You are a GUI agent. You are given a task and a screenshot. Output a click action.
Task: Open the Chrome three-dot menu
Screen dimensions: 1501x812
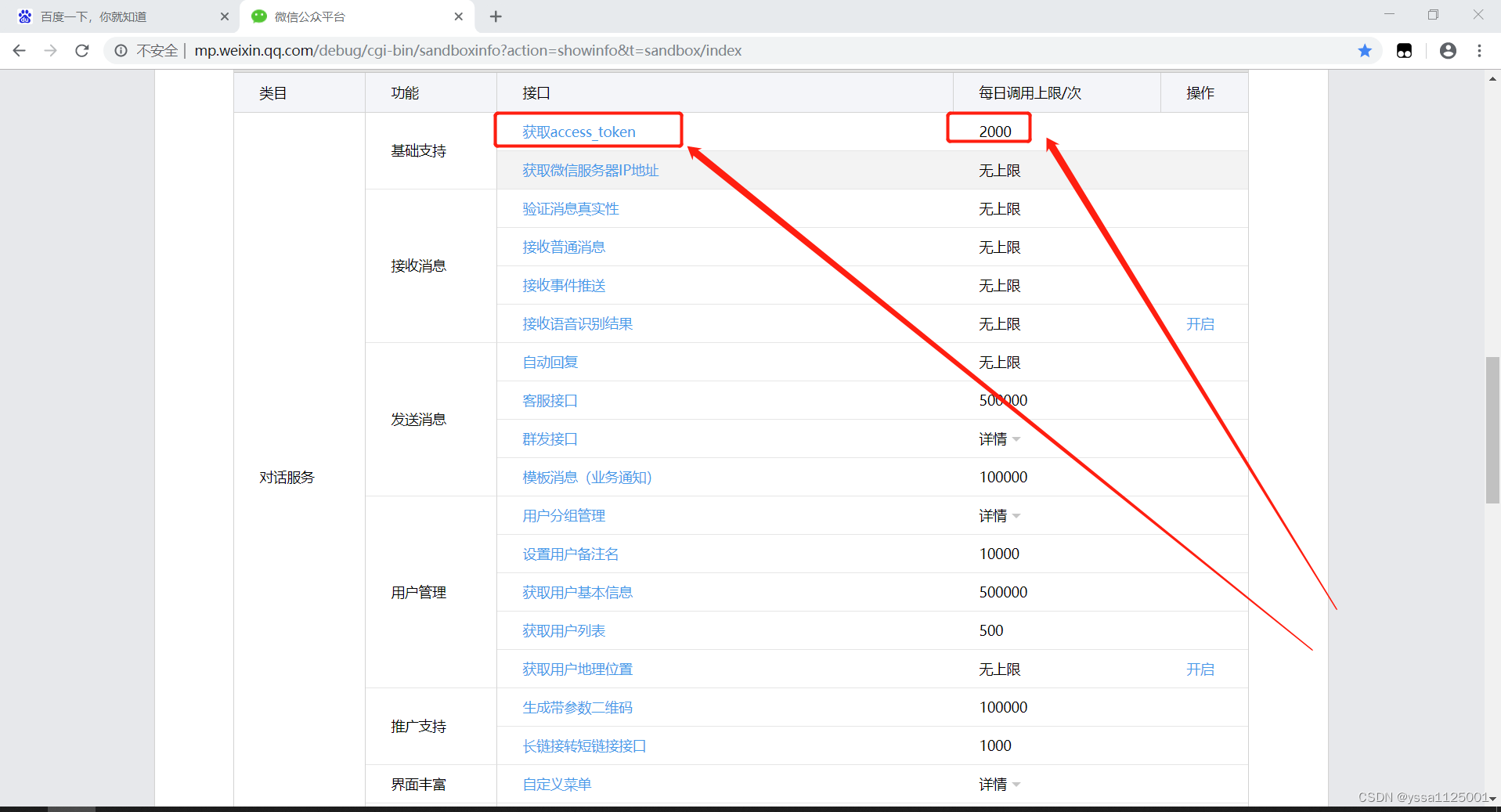(x=1479, y=51)
